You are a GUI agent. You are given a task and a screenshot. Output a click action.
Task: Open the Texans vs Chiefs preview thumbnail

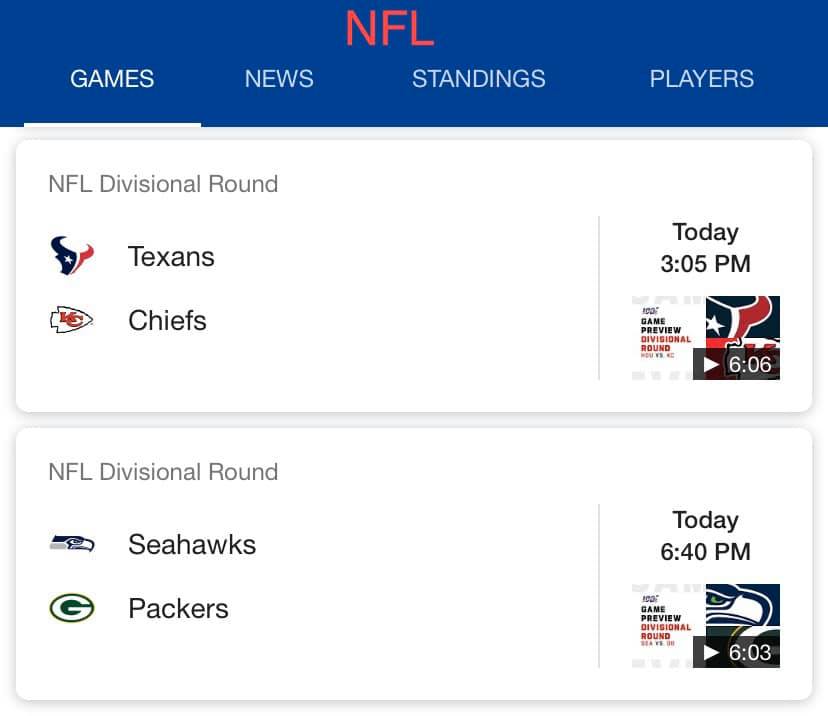pyautogui.click(x=705, y=338)
